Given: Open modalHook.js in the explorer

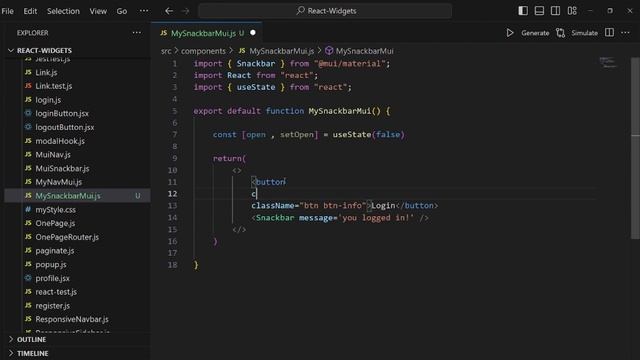Looking at the screenshot, I should point(60,141).
